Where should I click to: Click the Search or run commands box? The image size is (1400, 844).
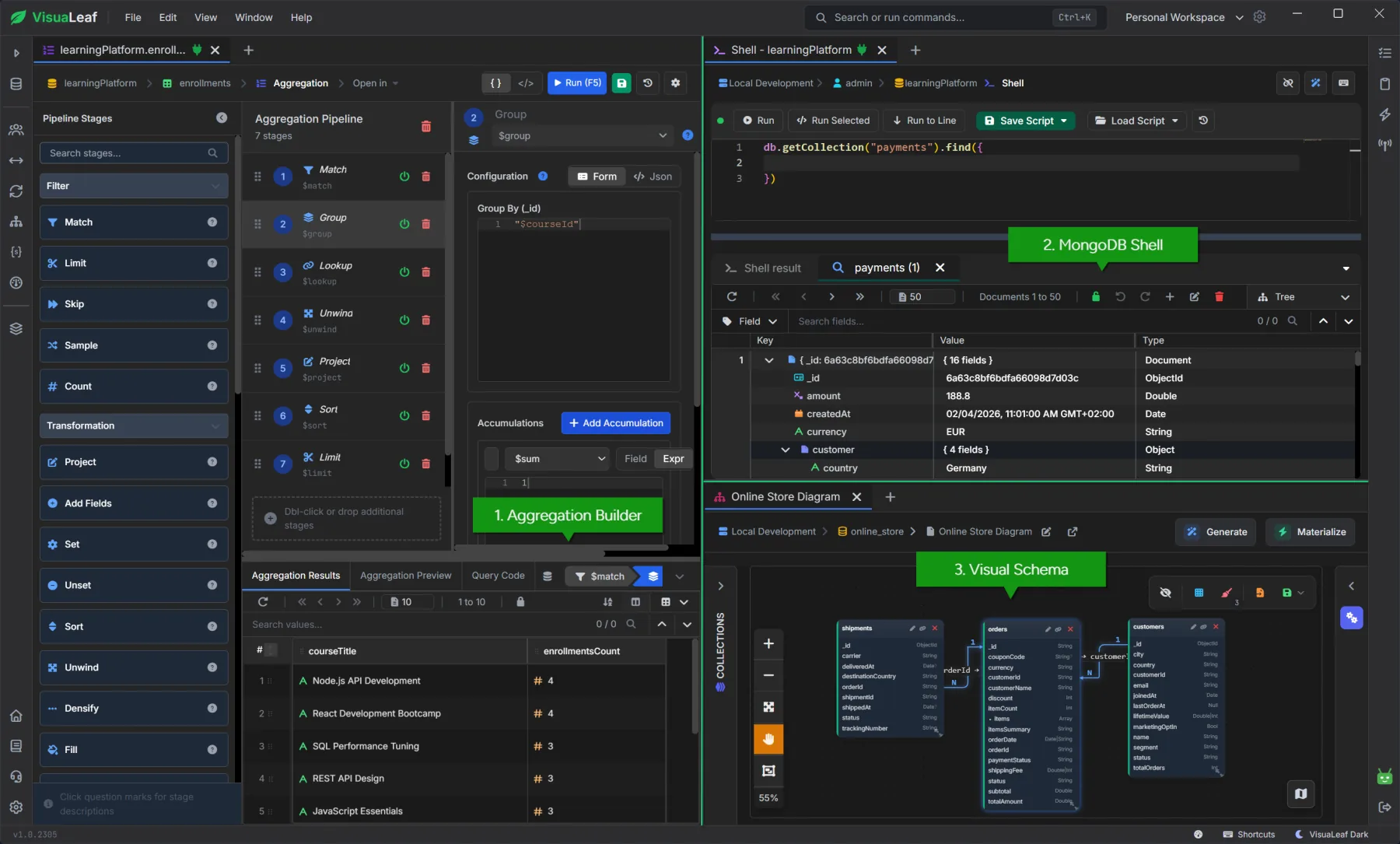(x=955, y=17)
